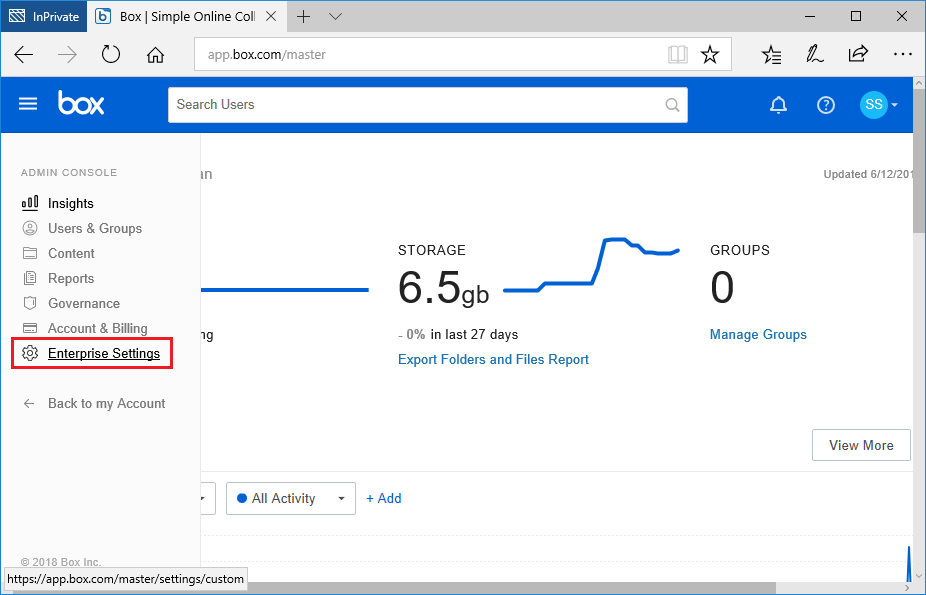
Task: Expand the tab preview chevron
Action: (x=335, y=17)
